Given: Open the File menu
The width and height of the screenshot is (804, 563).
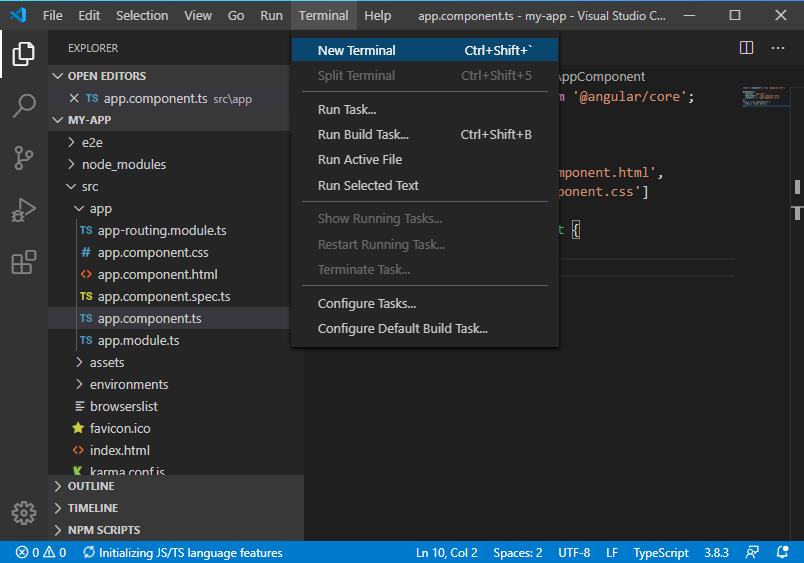Looking at the screenshot, I should tap(52, 15).
